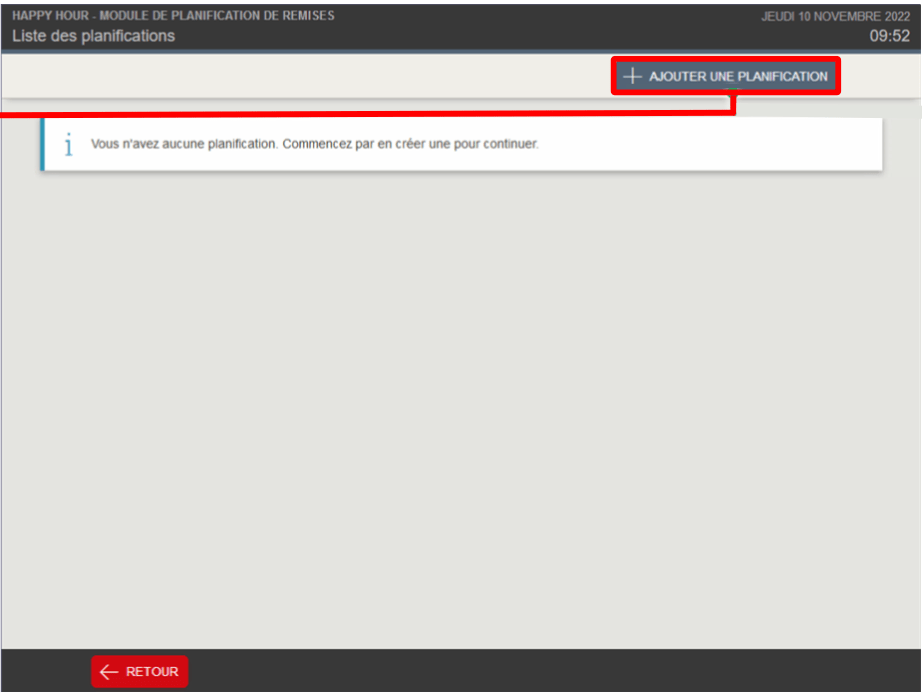Click the plus icon beside Ajouter une planification
This screenshot has height=696, width=922.
pos(632,76)
